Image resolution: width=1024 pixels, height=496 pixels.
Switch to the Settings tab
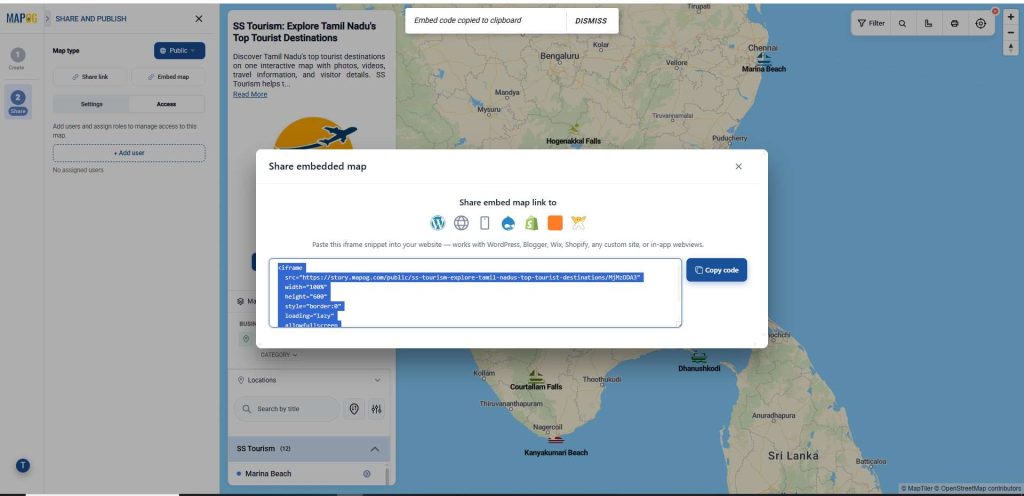tap(91, 104)
